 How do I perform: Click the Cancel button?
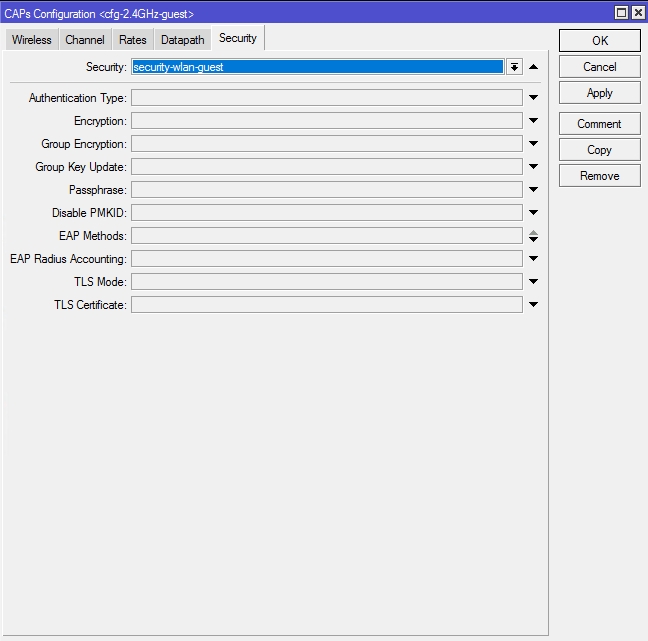600,67
